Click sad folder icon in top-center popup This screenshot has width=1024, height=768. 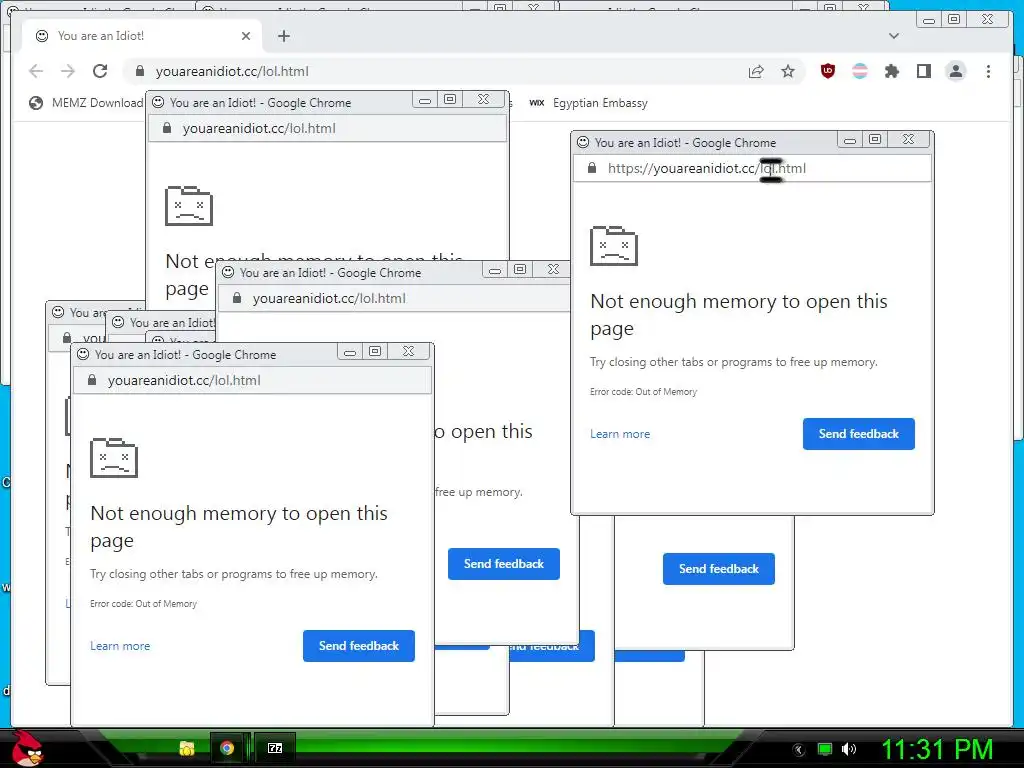[x=189, y=206]
